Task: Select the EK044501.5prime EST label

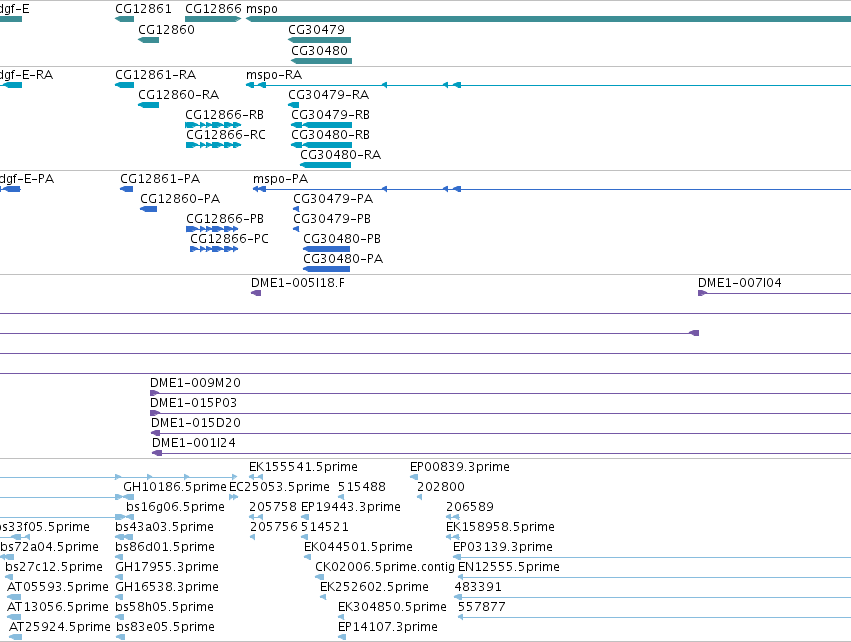Action: coord(358,548)
